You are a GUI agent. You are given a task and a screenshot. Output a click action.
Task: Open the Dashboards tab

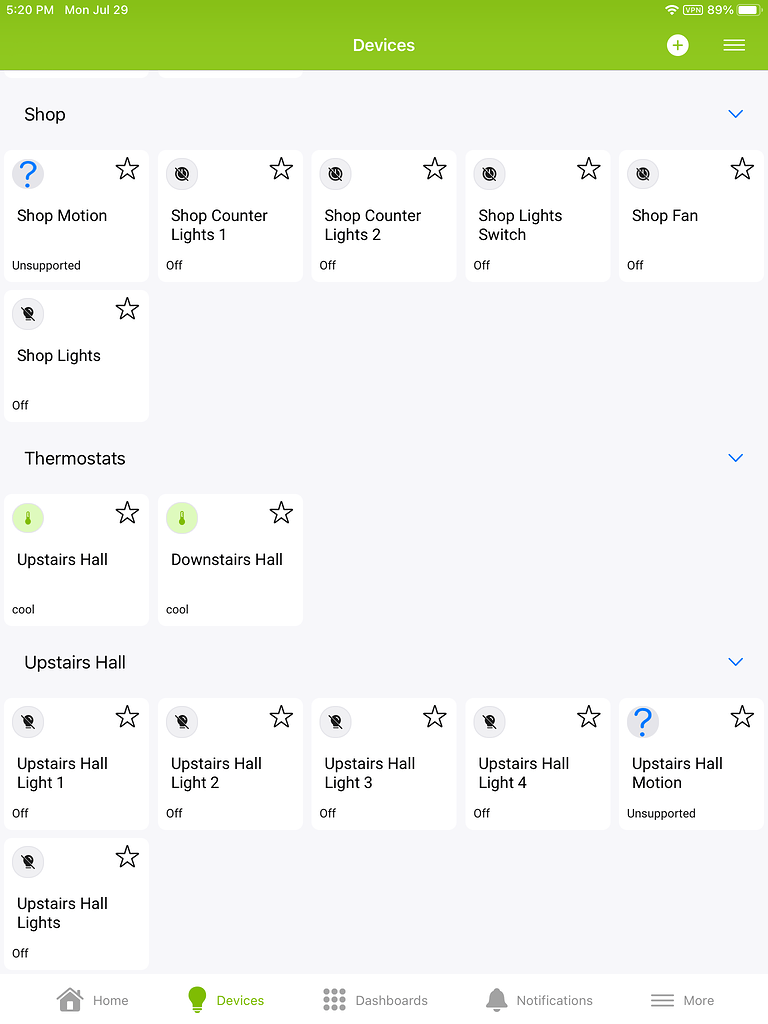pyautogui.click(x=375, y=1000)
